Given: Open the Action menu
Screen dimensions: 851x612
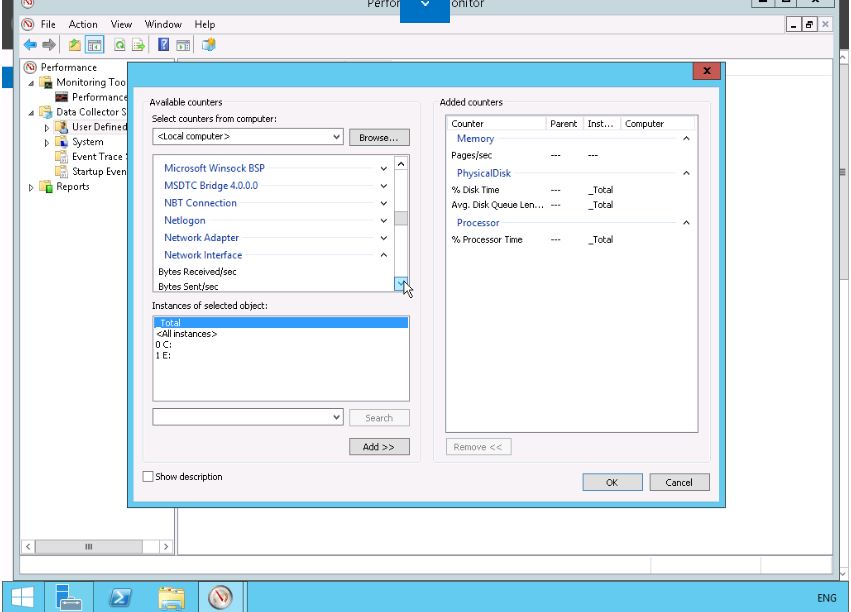Looking at the screenshot, I should (83, 24).
